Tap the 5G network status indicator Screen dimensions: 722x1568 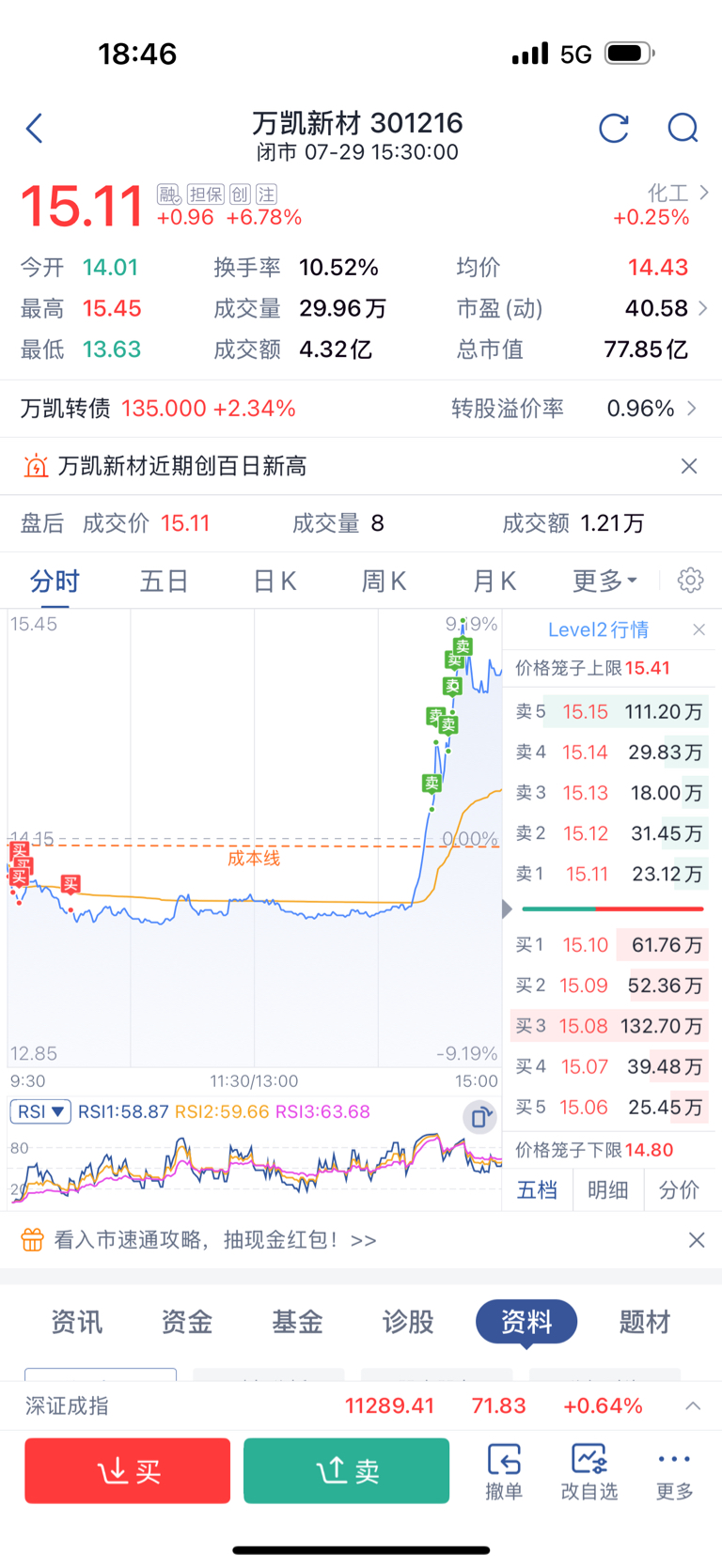click(x=576, y=54)
